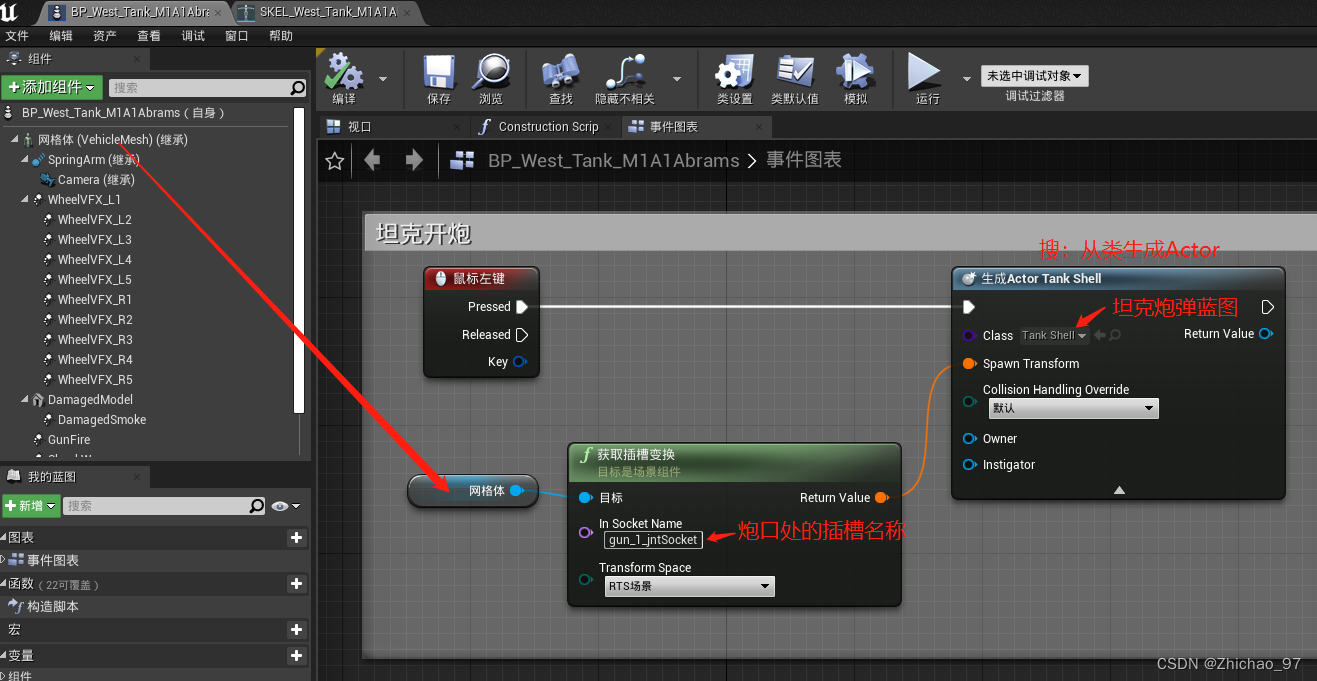Select the WheelVFX_R2 component

pos(94,320)
